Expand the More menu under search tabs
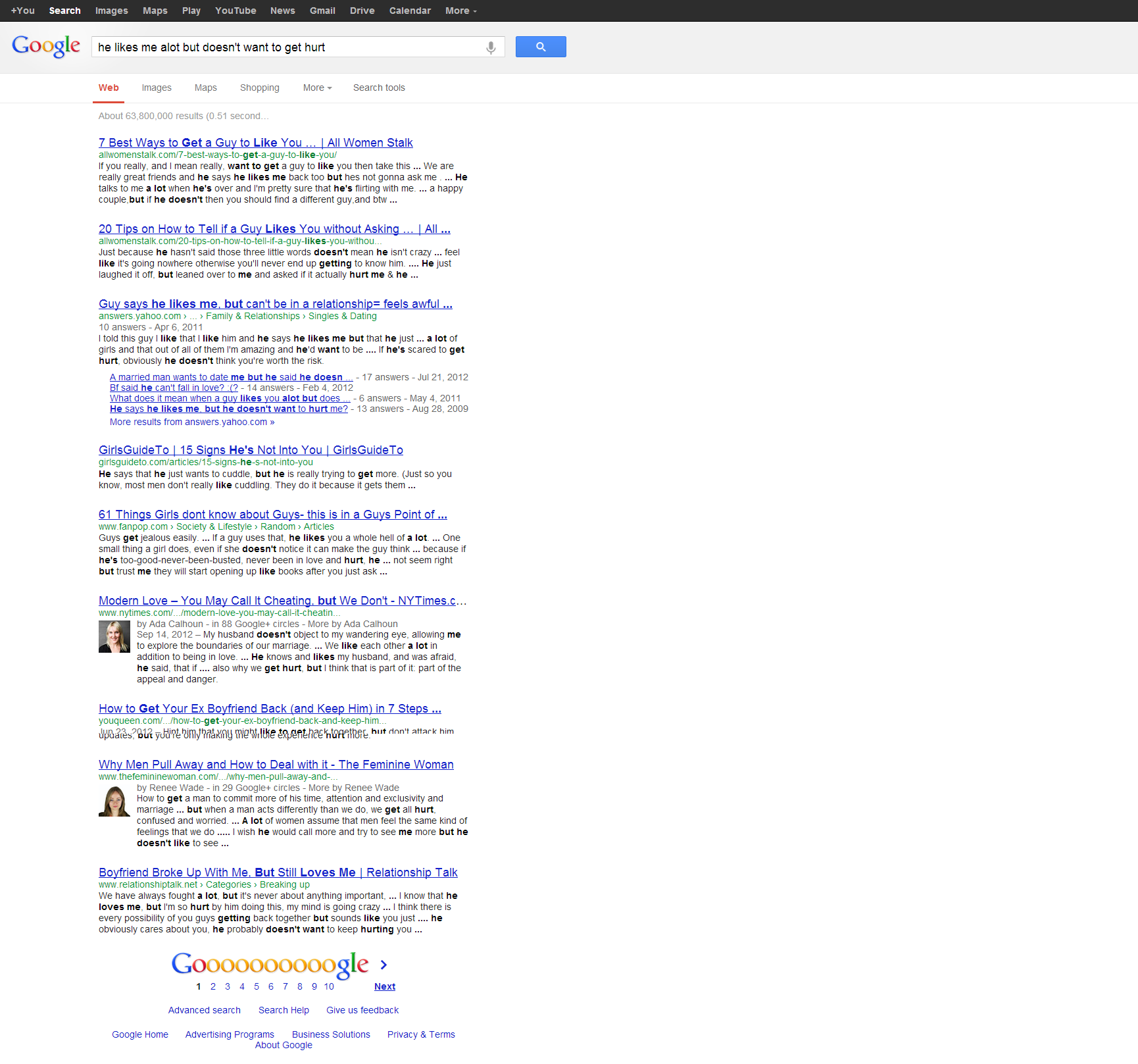The image size is (1138, 1064). 317,88
